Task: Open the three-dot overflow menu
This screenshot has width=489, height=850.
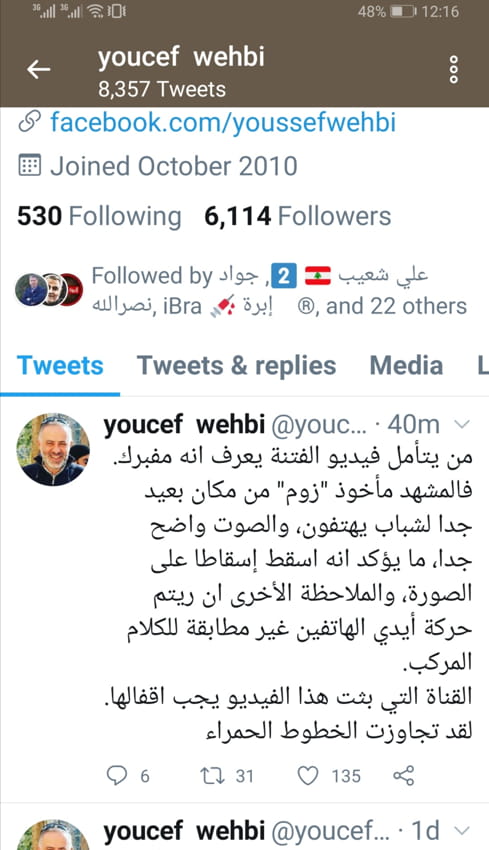Action: pos(454,70)
